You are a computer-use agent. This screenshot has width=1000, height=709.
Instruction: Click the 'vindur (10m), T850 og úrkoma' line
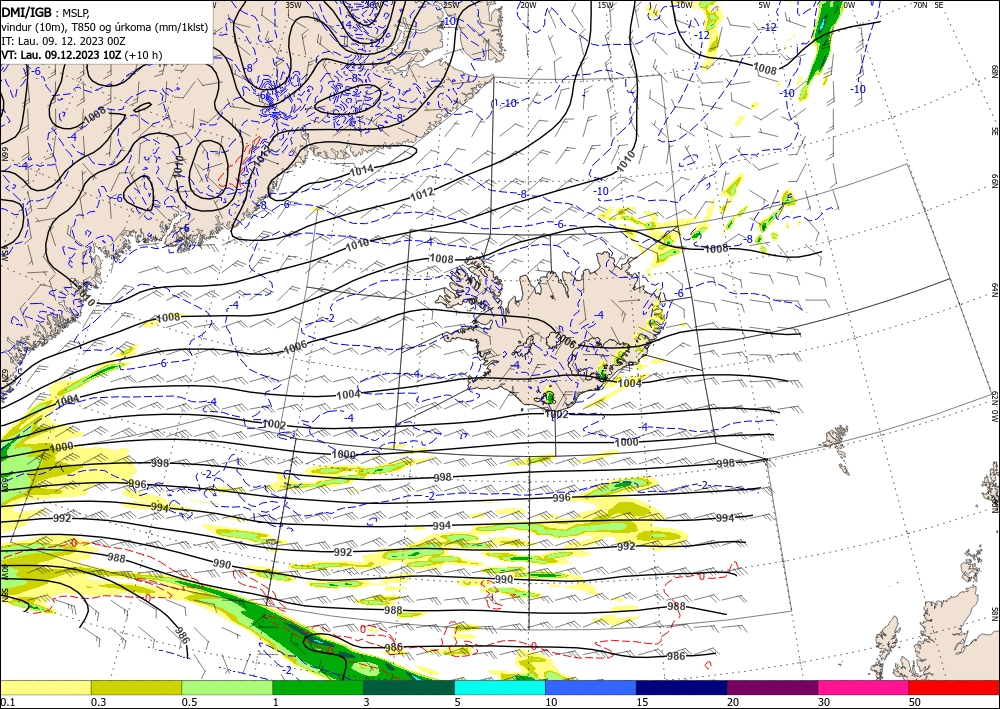click(105, 27)
